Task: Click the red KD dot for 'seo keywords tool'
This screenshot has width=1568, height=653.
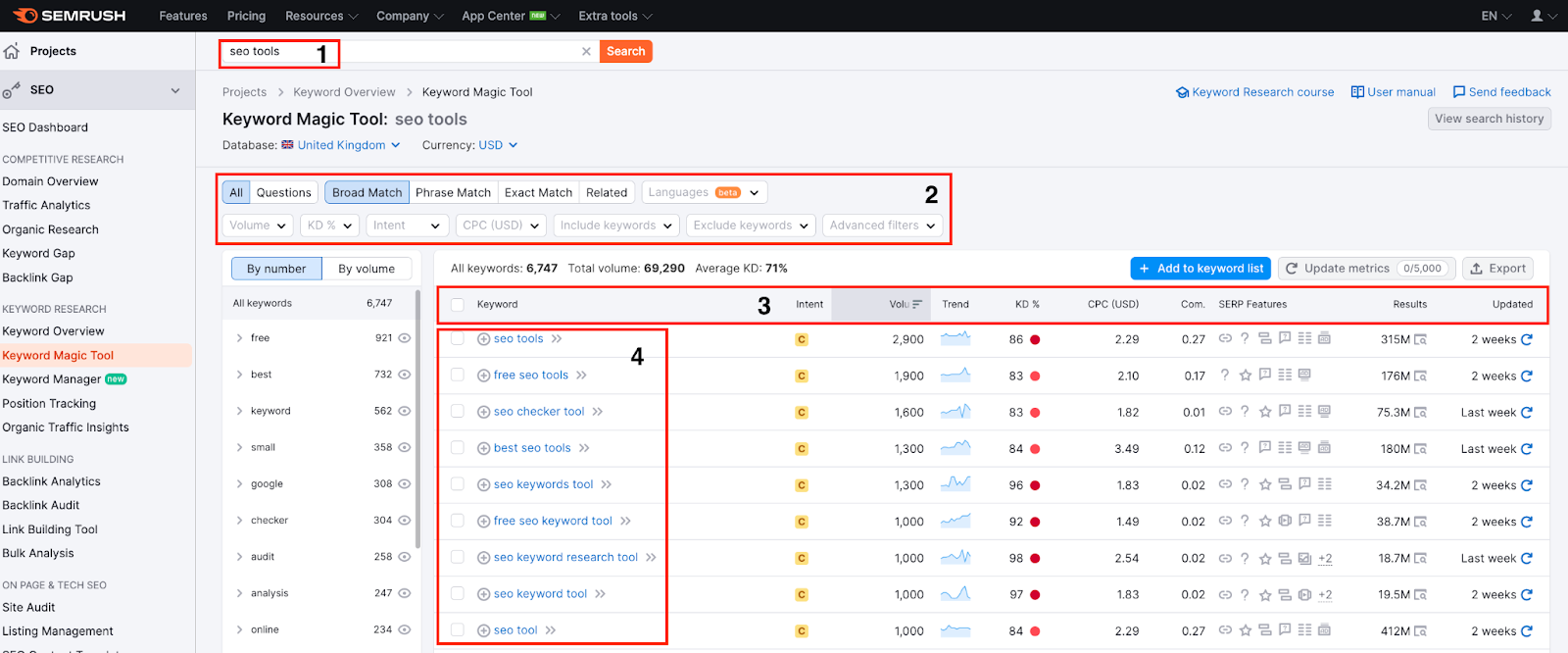Action: (x=1035, y=485)
